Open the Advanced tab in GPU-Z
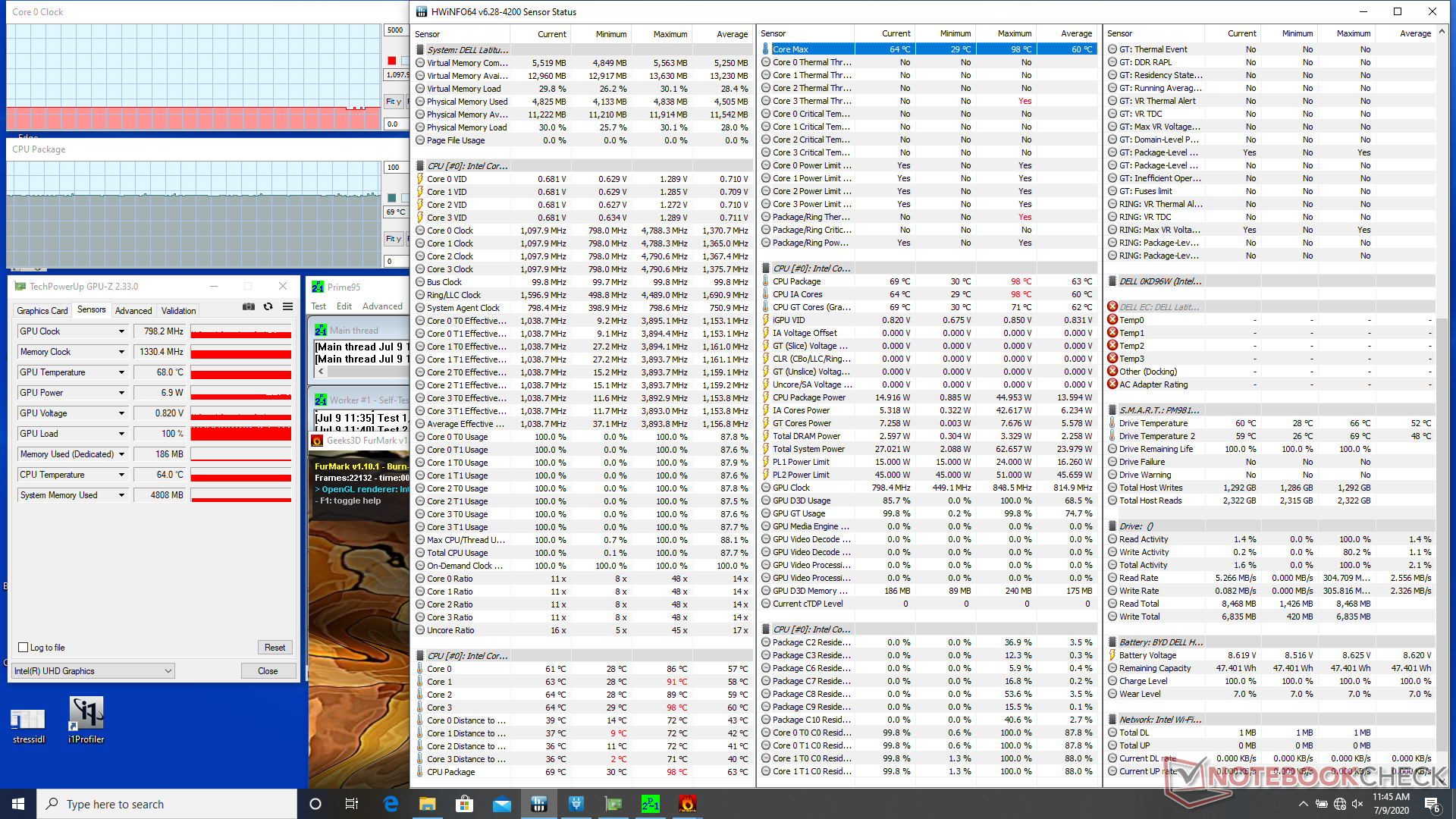Viewport: 1456px width, 819px height. tap(133, 311)
